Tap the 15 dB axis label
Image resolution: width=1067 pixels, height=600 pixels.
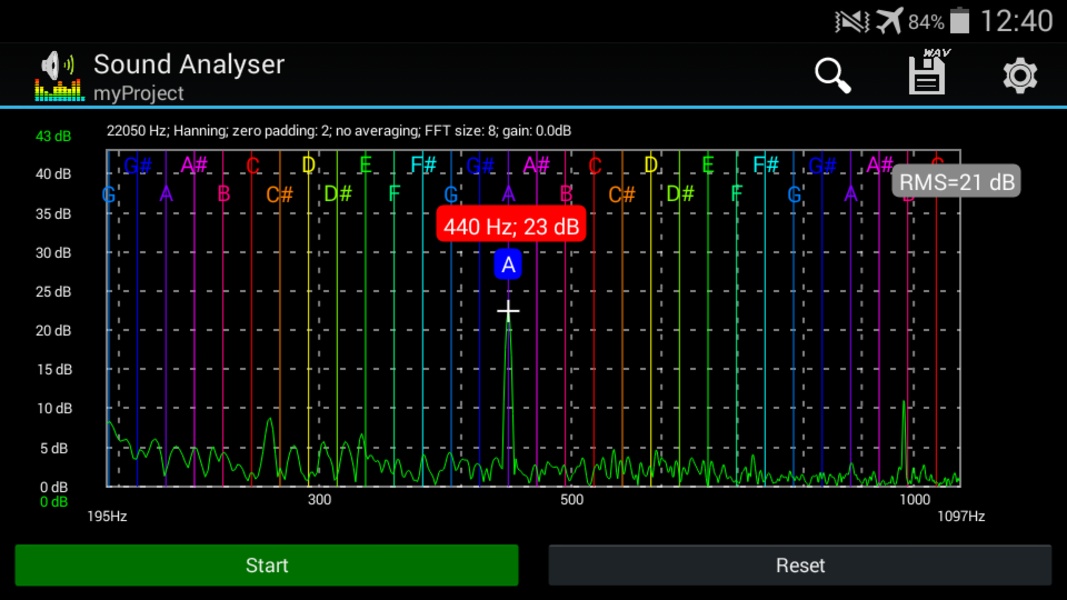54,369
